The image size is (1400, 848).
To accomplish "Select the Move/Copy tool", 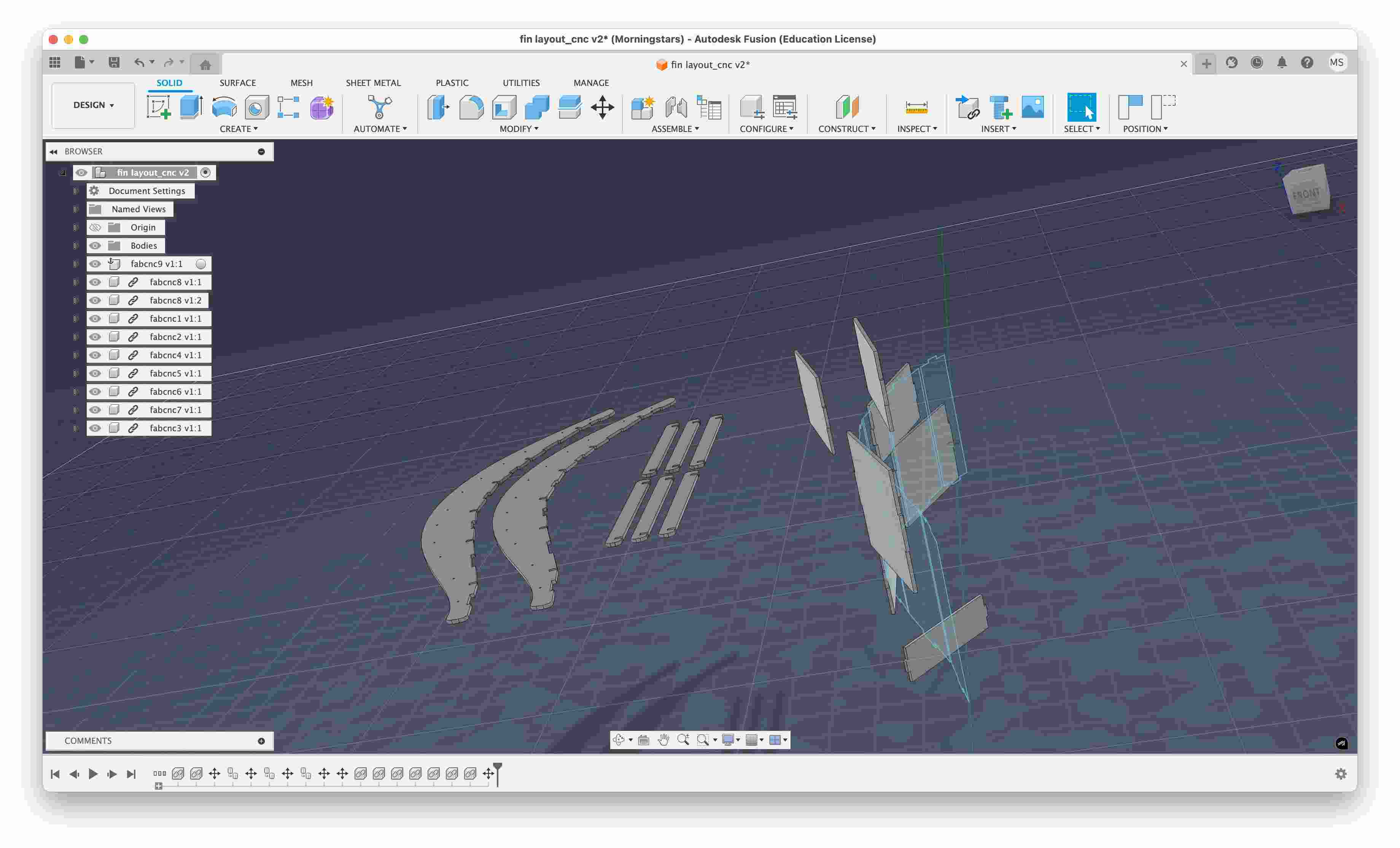I will 602,107.
